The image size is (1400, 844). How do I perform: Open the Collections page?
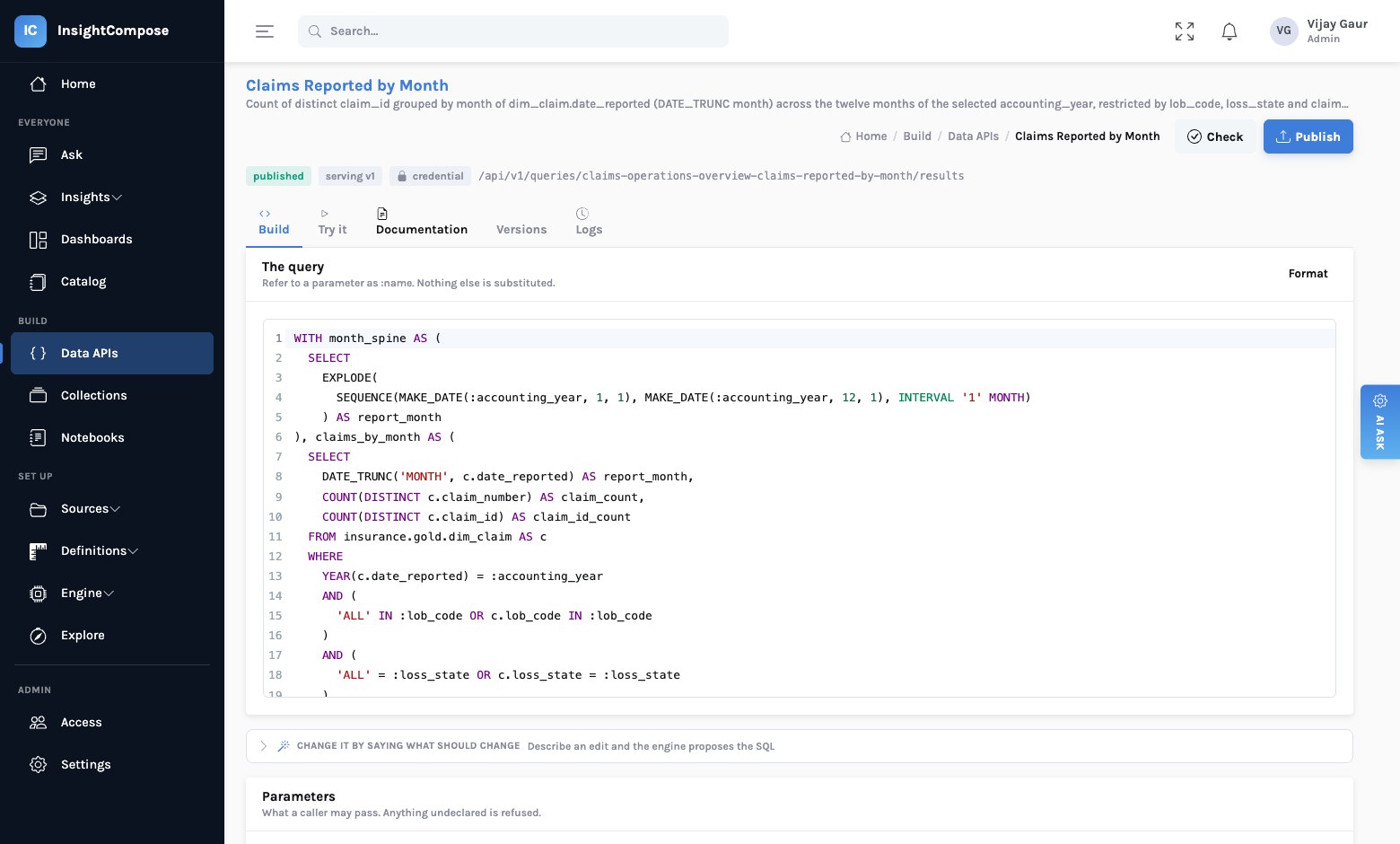[x=112, y=395]
